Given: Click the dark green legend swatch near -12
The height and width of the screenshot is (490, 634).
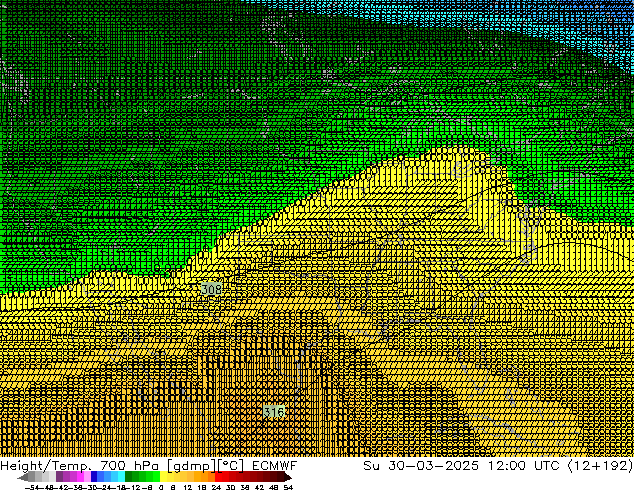Looking at the screenshot, I should (129, 477).
